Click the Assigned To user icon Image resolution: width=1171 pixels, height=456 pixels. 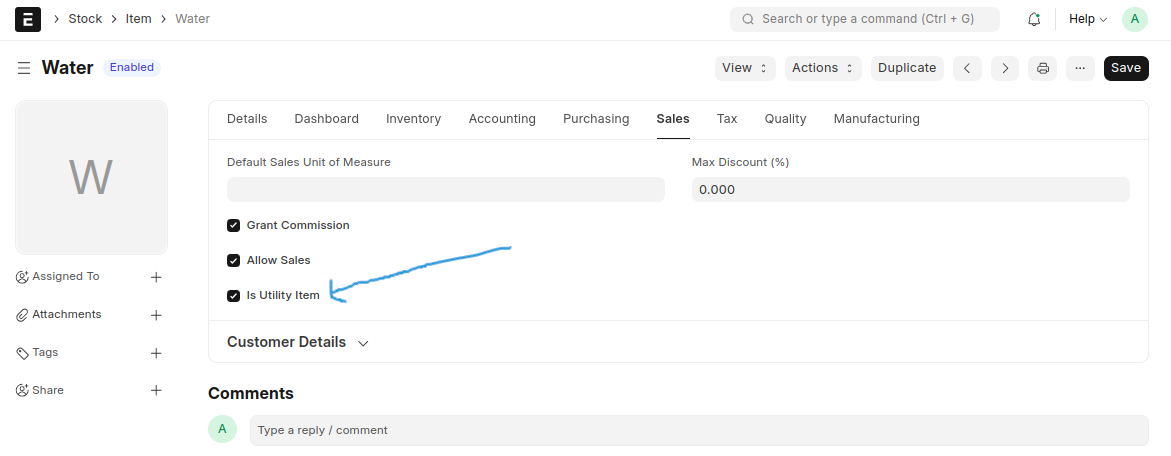(x=22, y=277)
